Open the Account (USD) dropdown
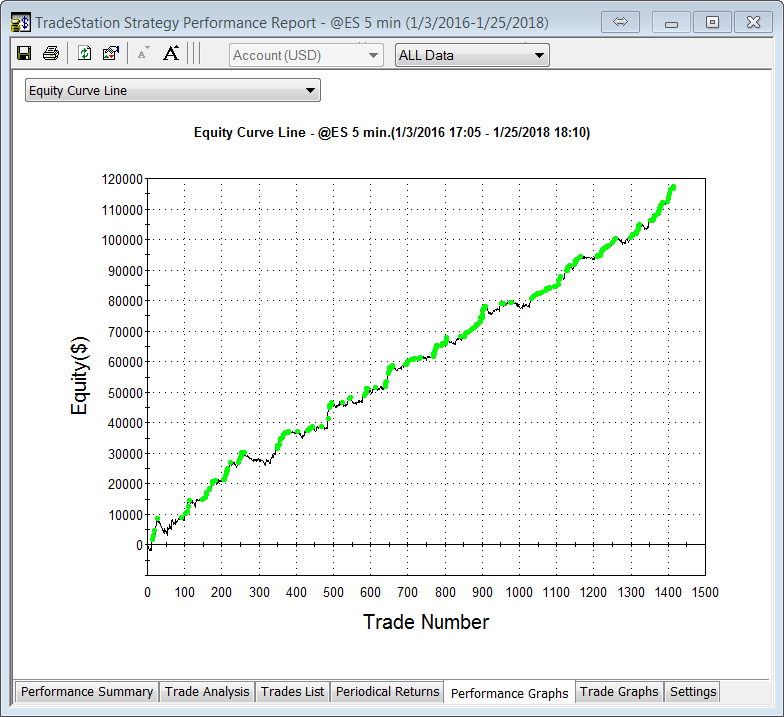Viewport: 784px width, 717px height. [x=306, y=55]
